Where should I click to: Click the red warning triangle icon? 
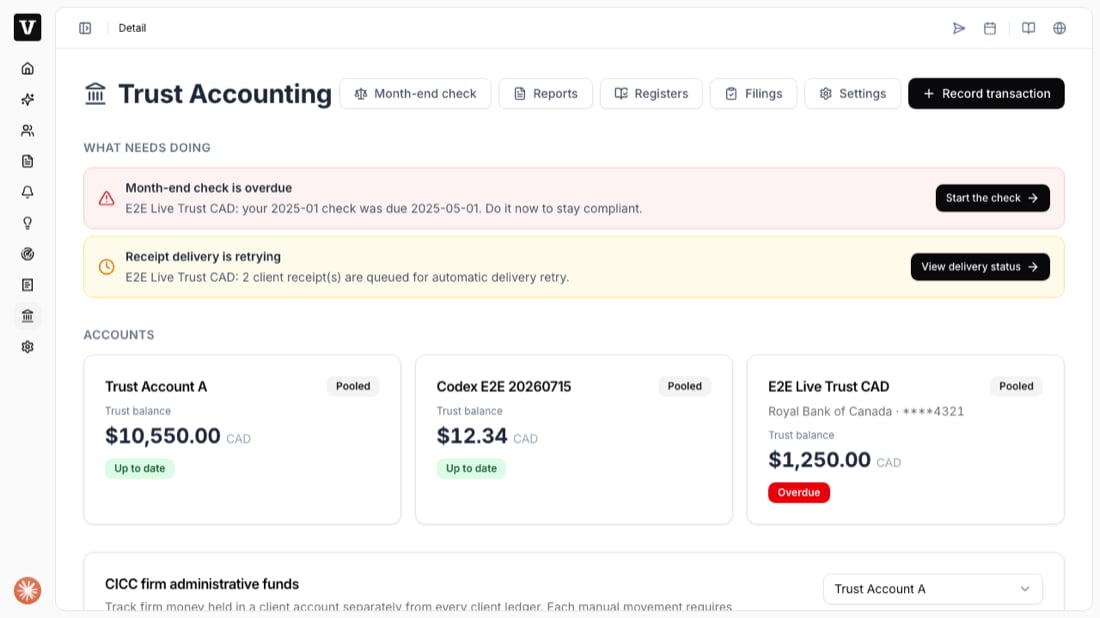[x=106, y=198]
